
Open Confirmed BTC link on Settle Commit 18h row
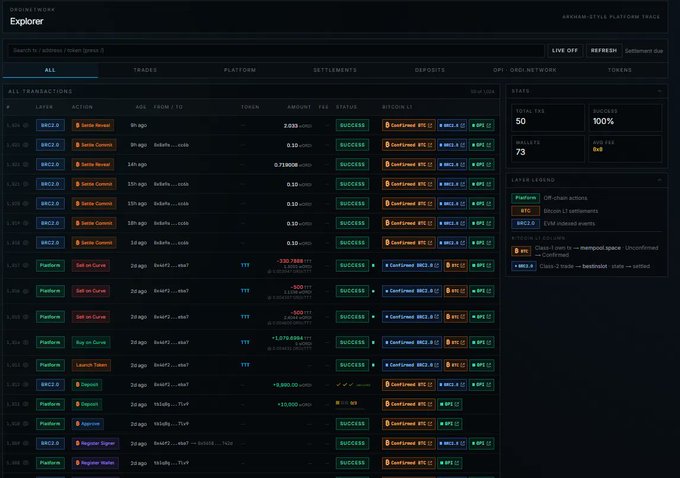pos(409,223)
